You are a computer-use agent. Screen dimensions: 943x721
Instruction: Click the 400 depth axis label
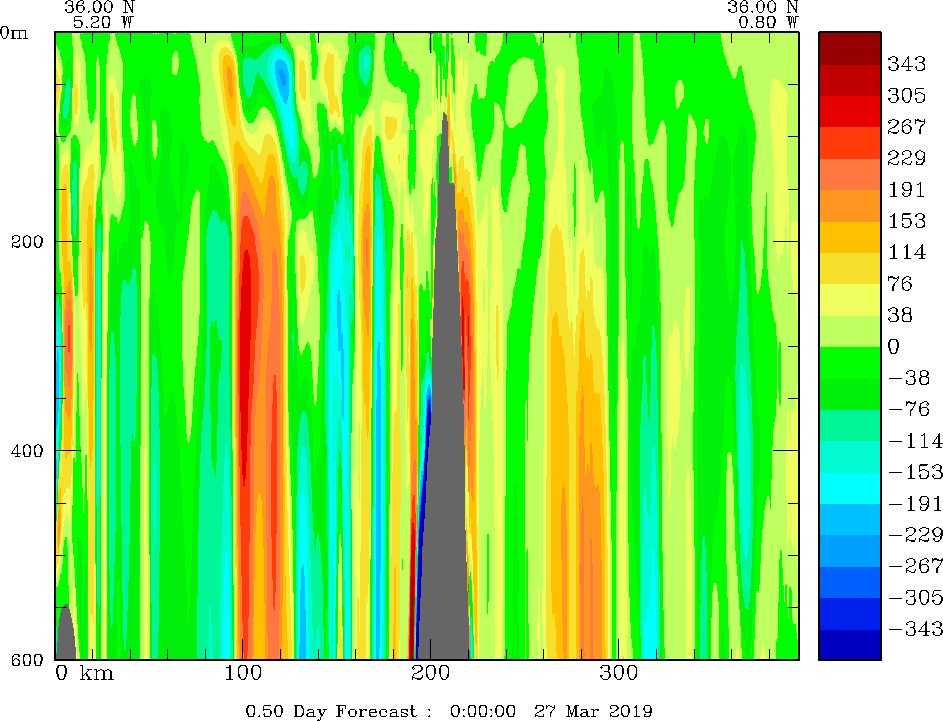(x=27, y=450)
